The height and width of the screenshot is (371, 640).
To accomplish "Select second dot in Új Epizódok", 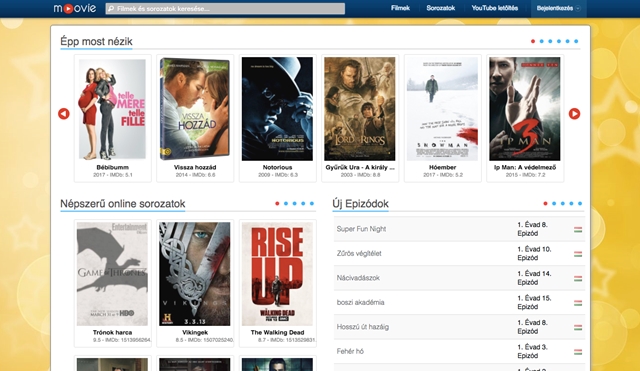I will point(554,203).
